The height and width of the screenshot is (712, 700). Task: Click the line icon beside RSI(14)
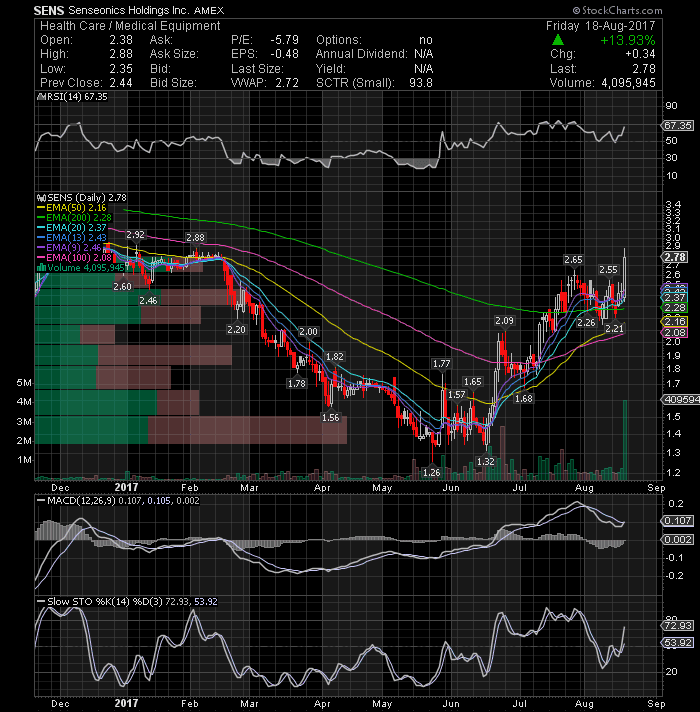coord(40,97)
